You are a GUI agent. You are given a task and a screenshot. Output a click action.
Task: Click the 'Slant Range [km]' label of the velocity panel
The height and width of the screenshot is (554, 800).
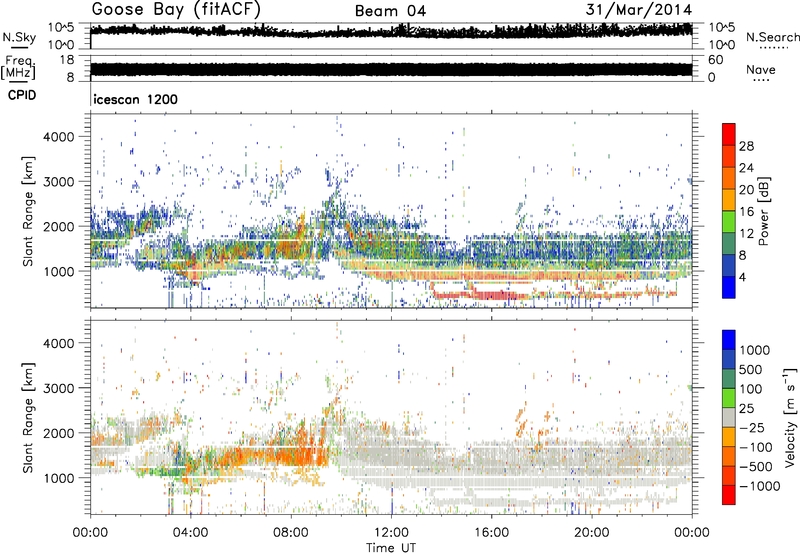[x=28, y=418]
